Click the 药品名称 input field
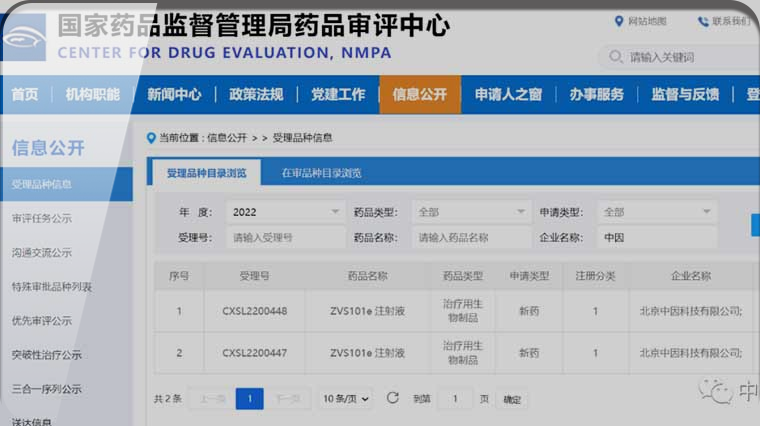 tap(471, 237)
